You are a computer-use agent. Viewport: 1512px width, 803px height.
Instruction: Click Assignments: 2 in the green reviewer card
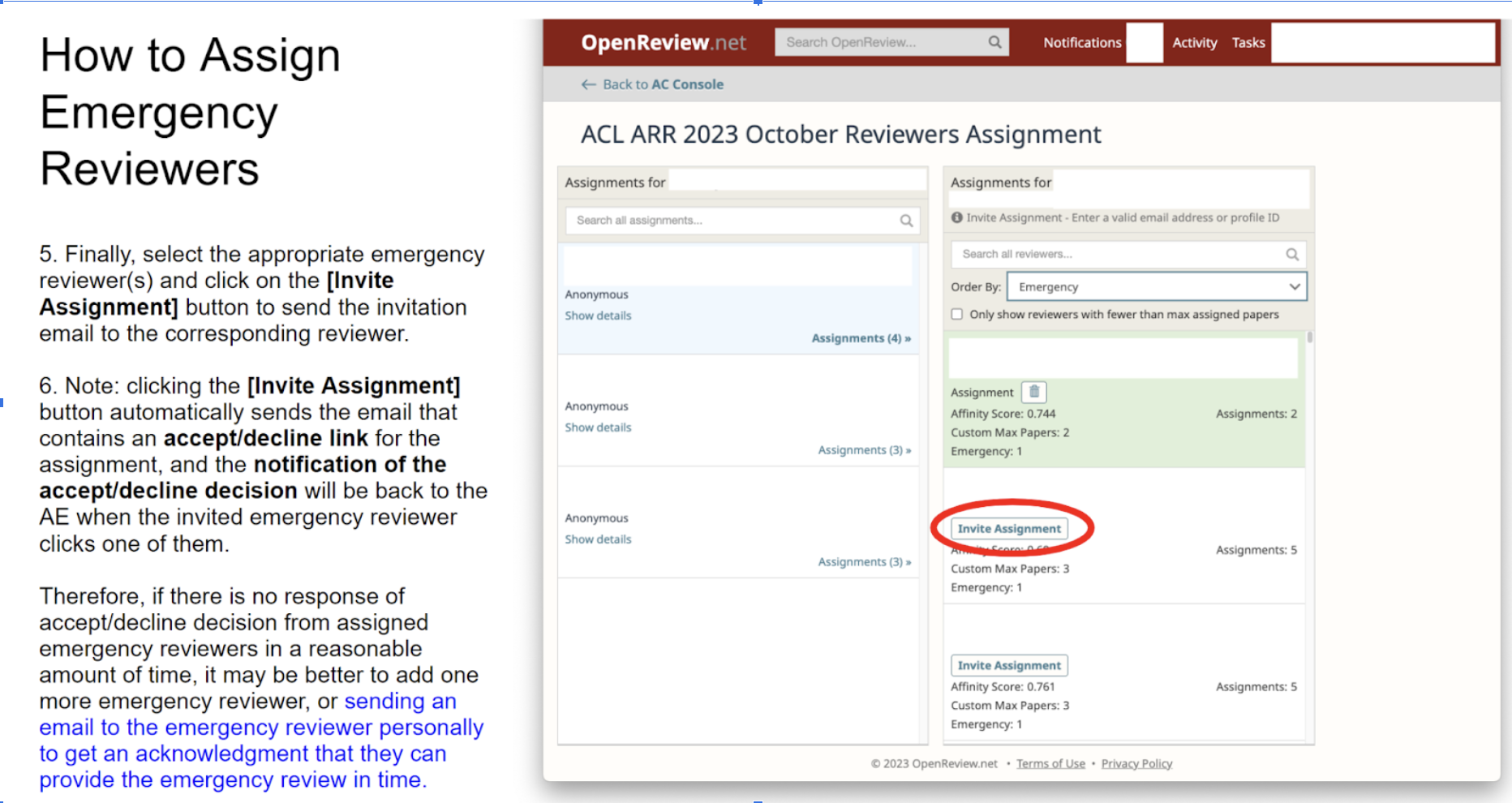click(1256, 414)
